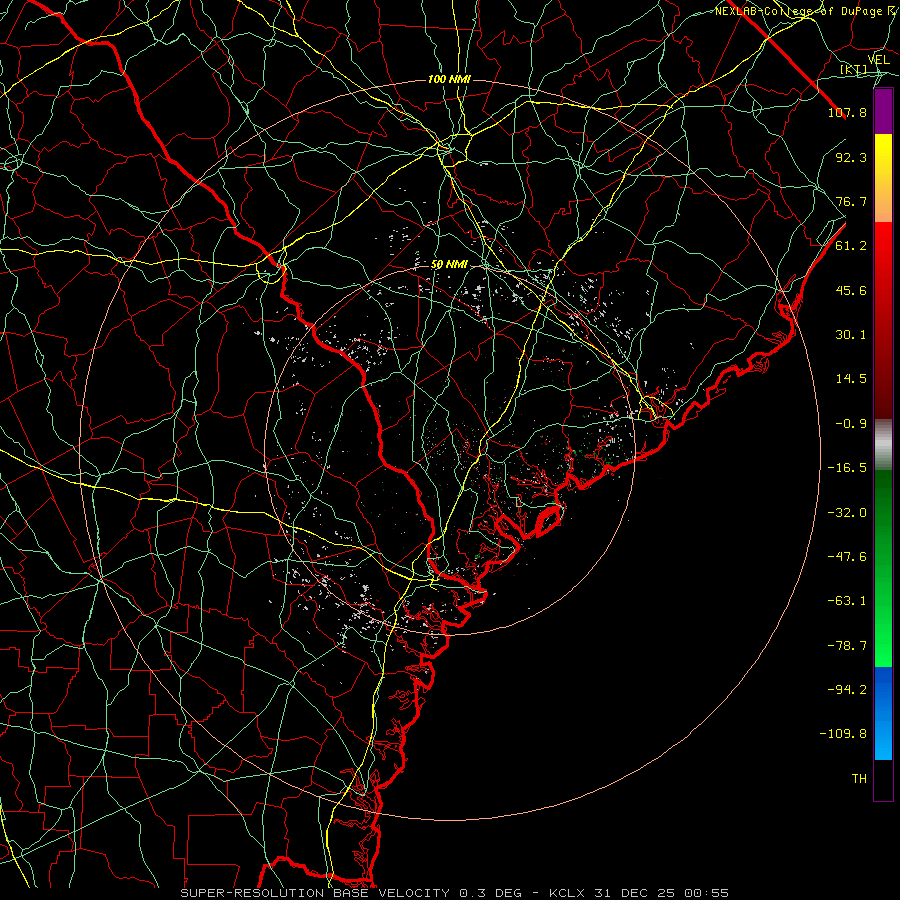Viewport: 900px width, 900px height.
Task: Click the "100 NMI" range ring label
Action: 449,79
